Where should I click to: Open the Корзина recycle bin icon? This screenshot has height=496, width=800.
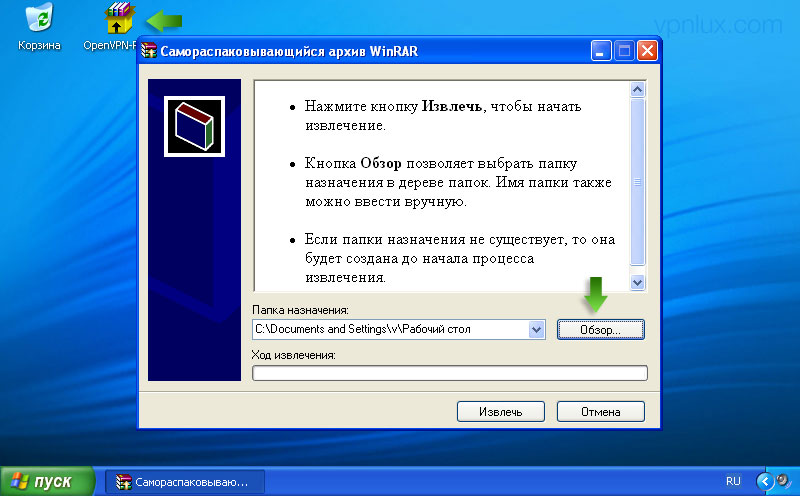click(x=39, y=27)
